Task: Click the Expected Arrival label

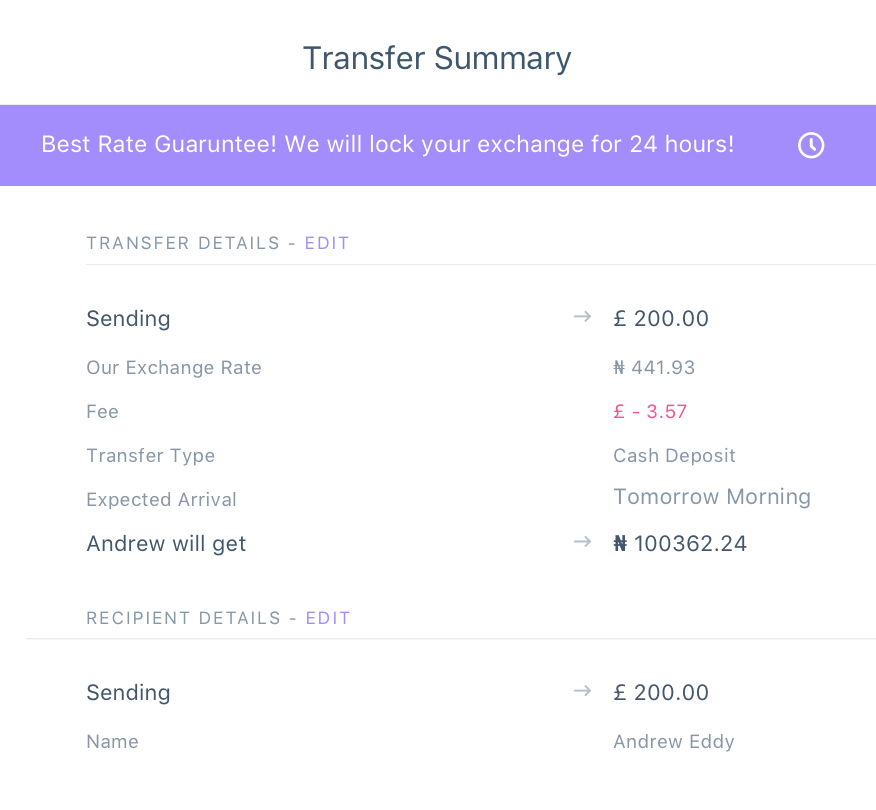Action: click(162, 500)
